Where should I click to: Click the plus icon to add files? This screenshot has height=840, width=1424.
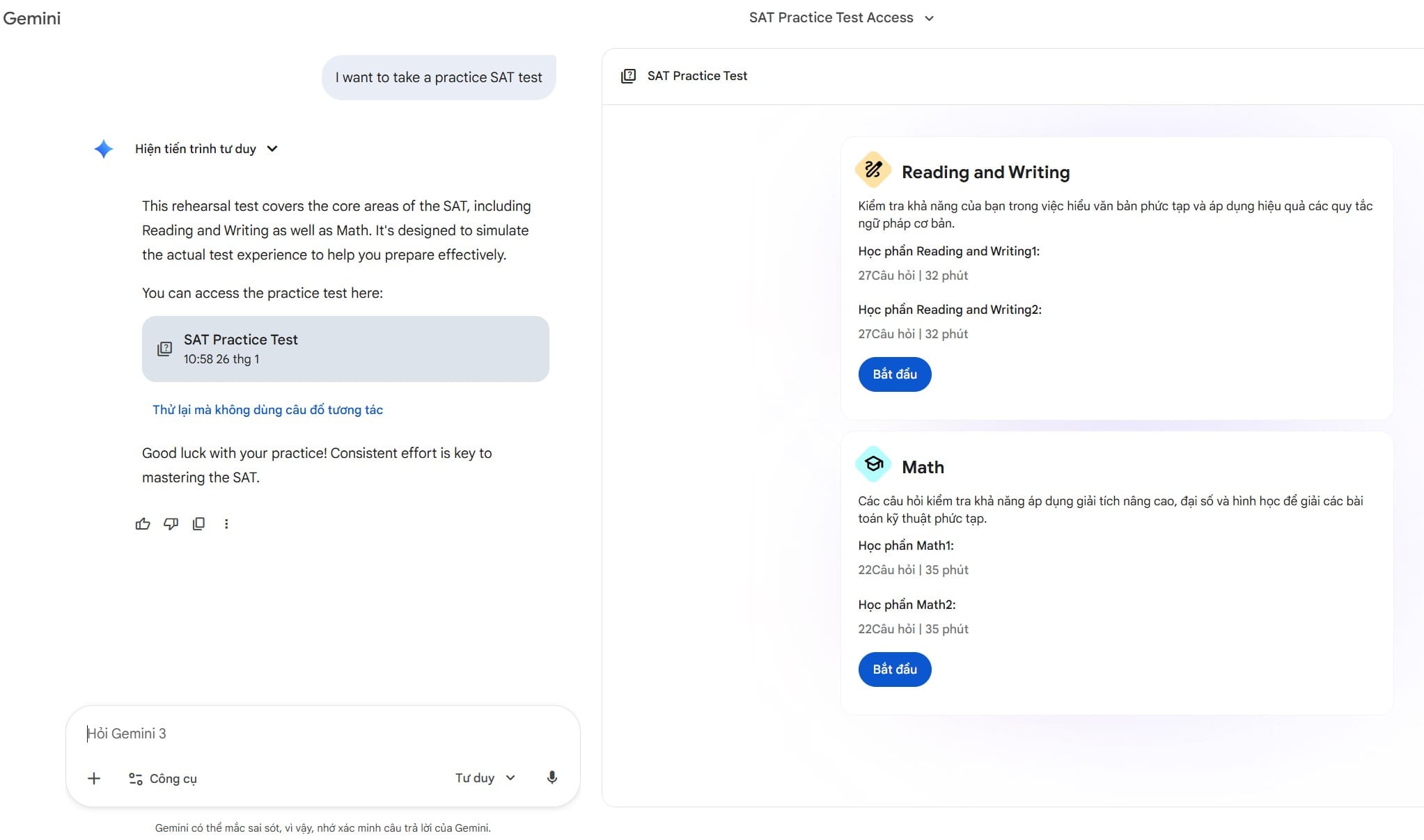[94, 778]
